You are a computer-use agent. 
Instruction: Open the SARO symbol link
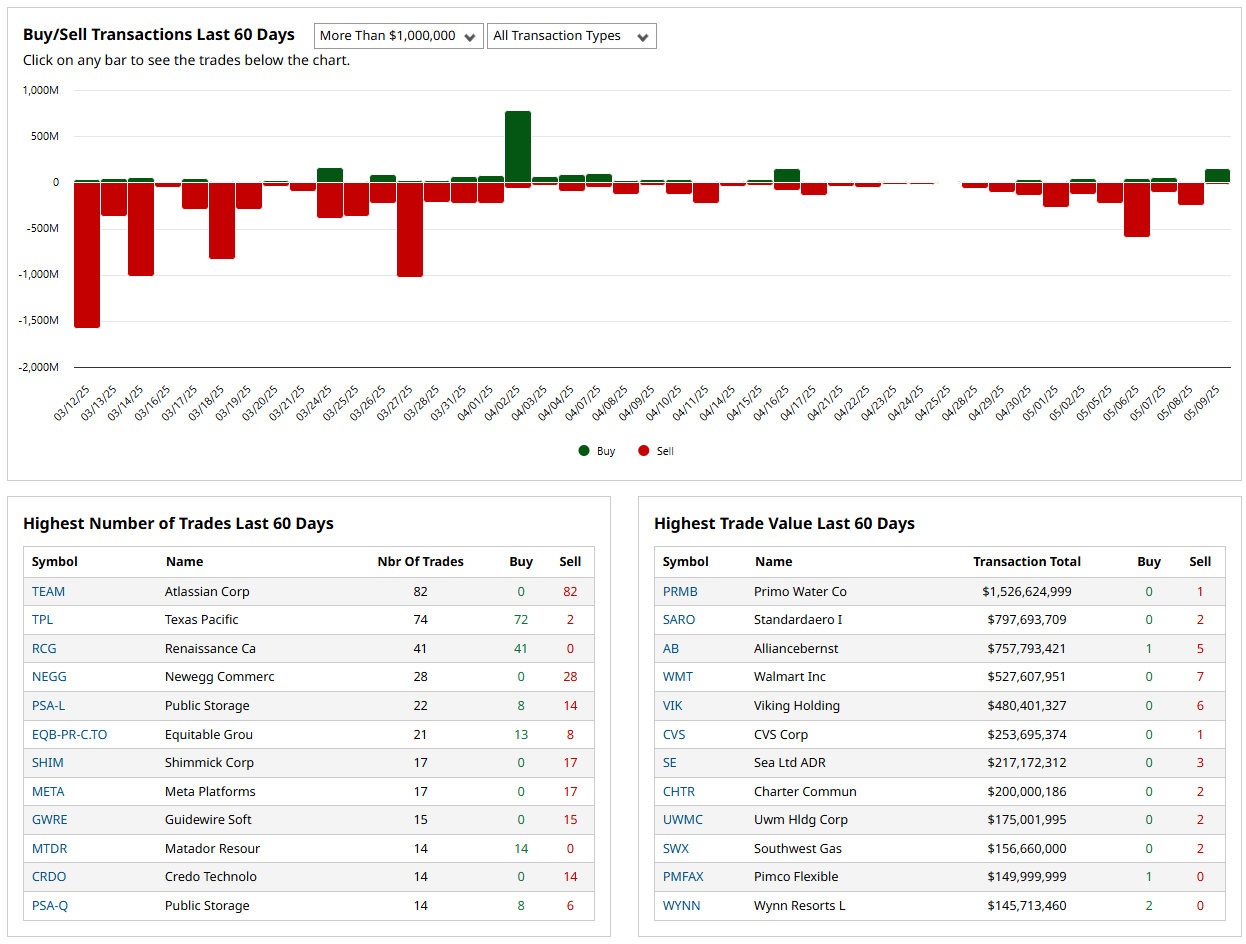tap(679, 620)
